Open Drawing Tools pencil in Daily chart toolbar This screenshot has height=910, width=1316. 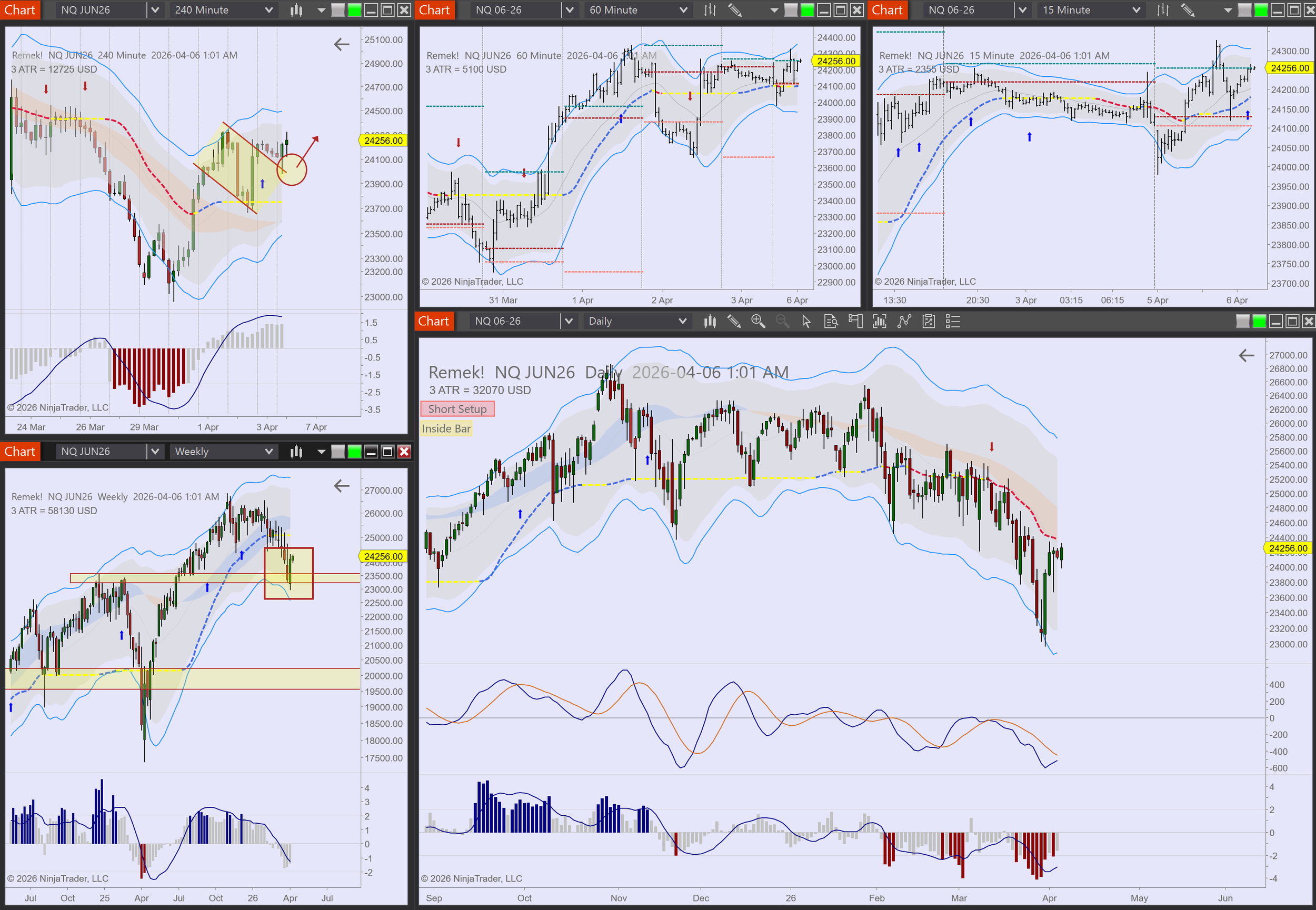734,322
